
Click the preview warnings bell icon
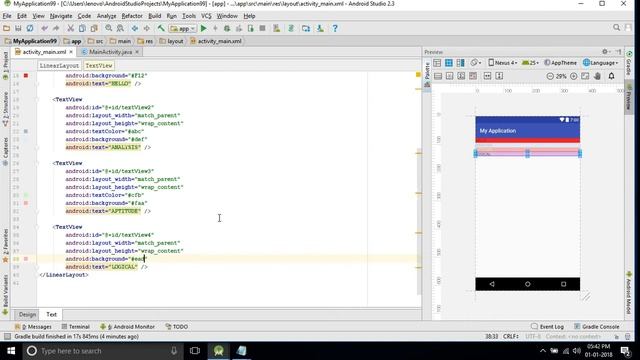pyautogui.click(x=611, y=76)
